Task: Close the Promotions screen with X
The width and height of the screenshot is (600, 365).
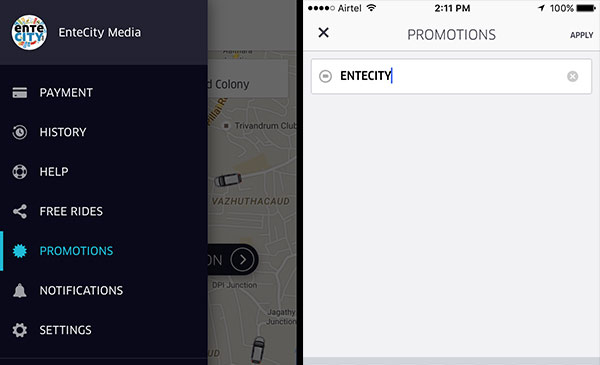Action: tap(324, 33)
